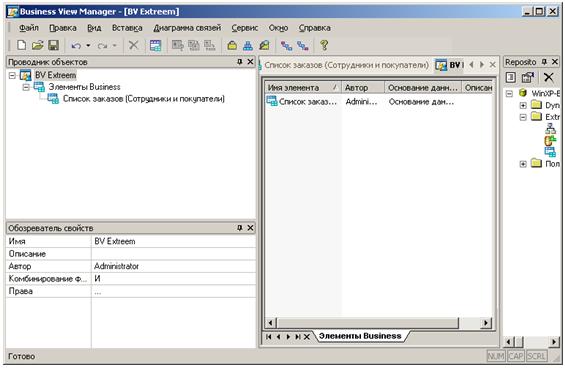Image resolution: width=565 pixels, height=371 pixels.
Task: Click the Undo arrow icon
Action: coord(76,46)
